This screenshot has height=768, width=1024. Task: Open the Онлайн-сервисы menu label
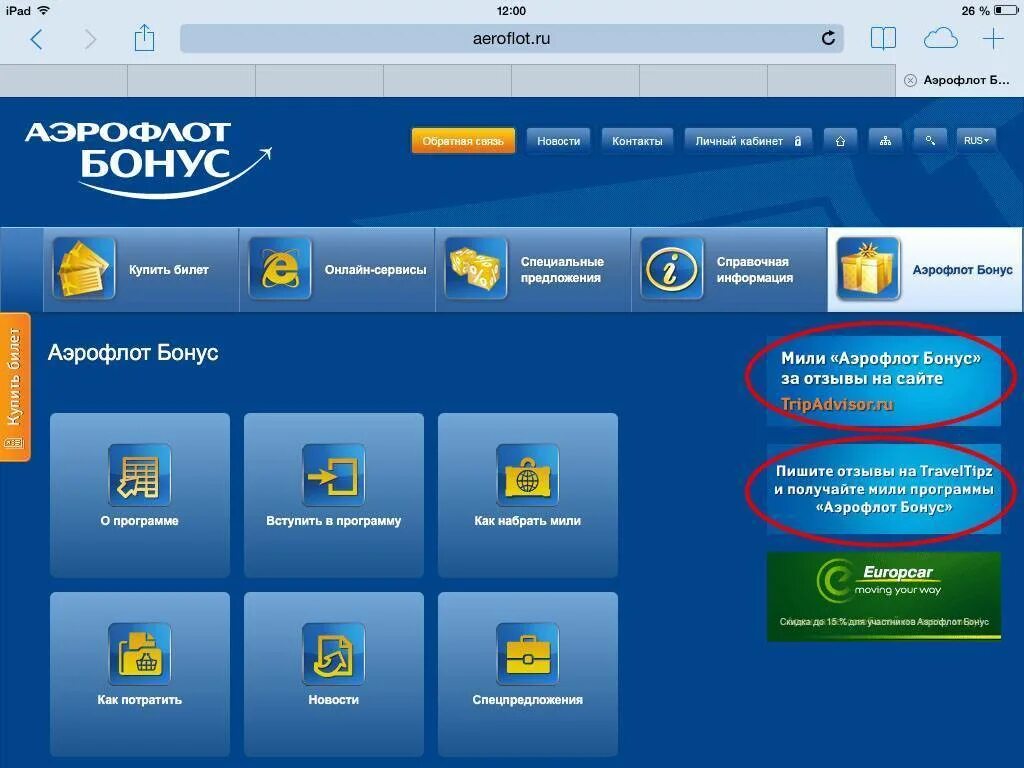click(x=376, y=270)
